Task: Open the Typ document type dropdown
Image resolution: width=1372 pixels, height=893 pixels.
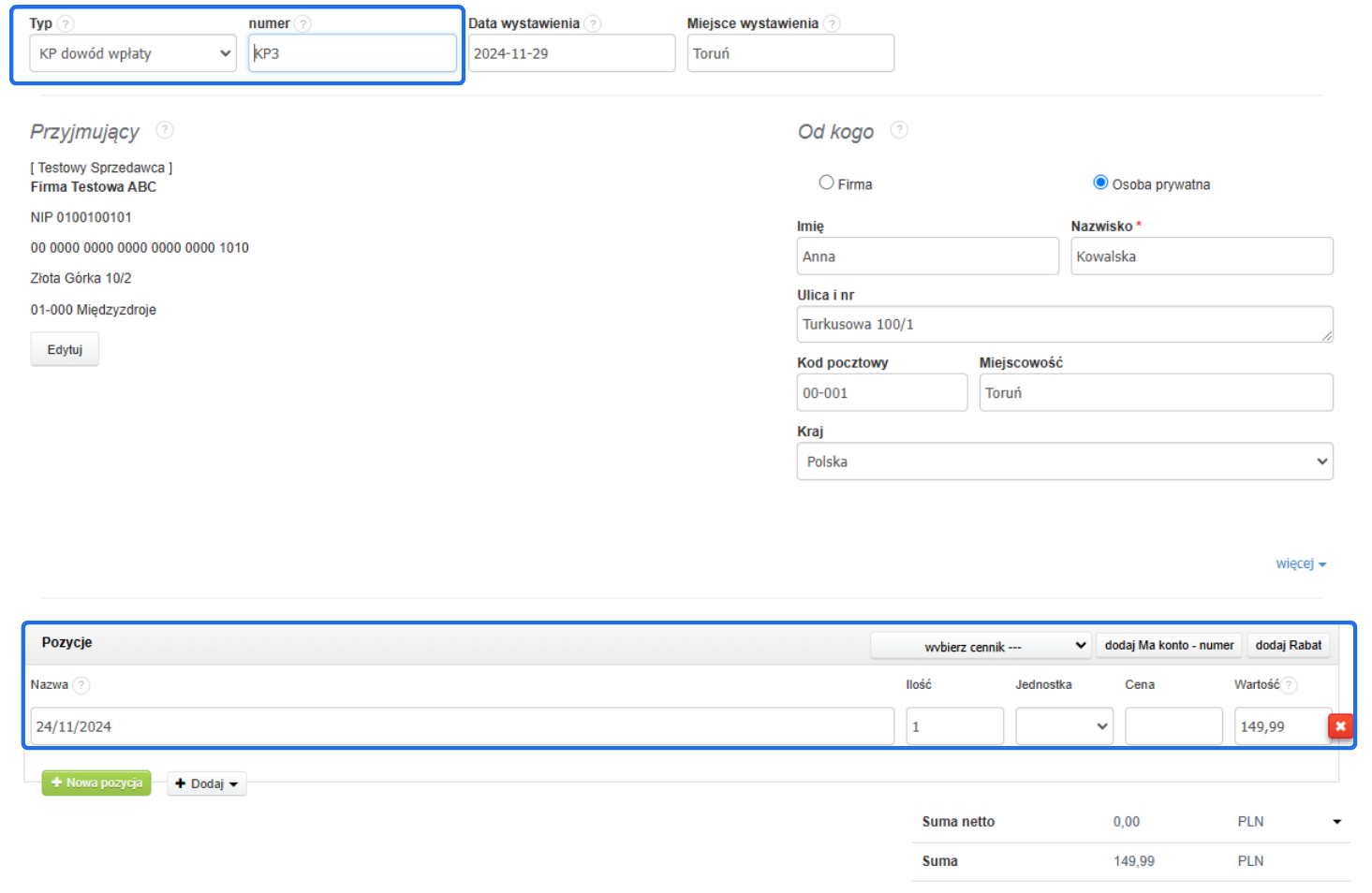Action: point(133,53)
